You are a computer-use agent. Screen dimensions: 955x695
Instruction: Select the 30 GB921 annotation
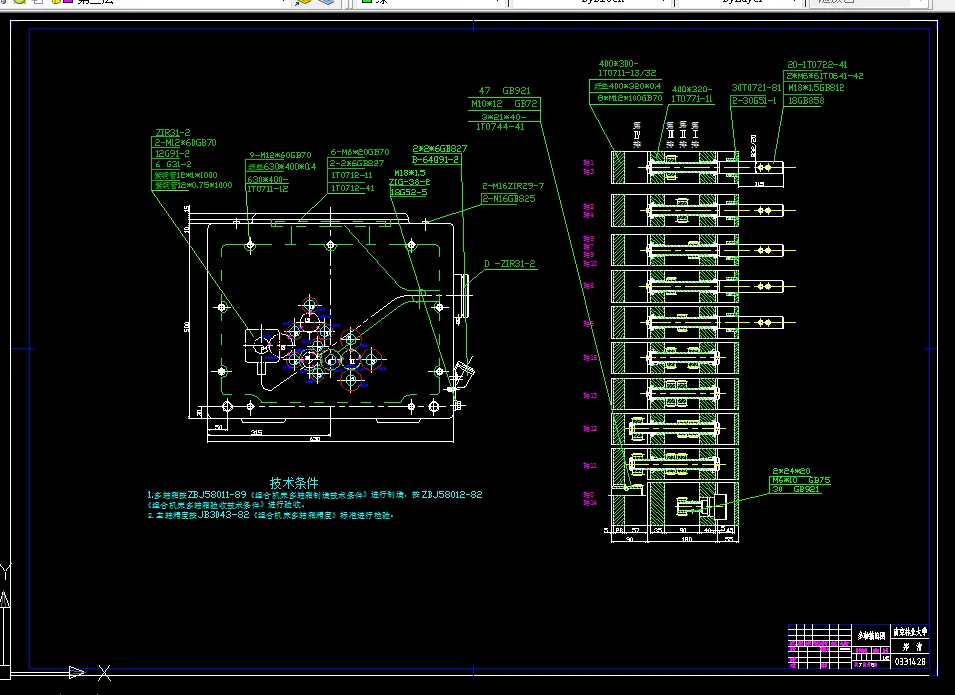tap(795, 489)
